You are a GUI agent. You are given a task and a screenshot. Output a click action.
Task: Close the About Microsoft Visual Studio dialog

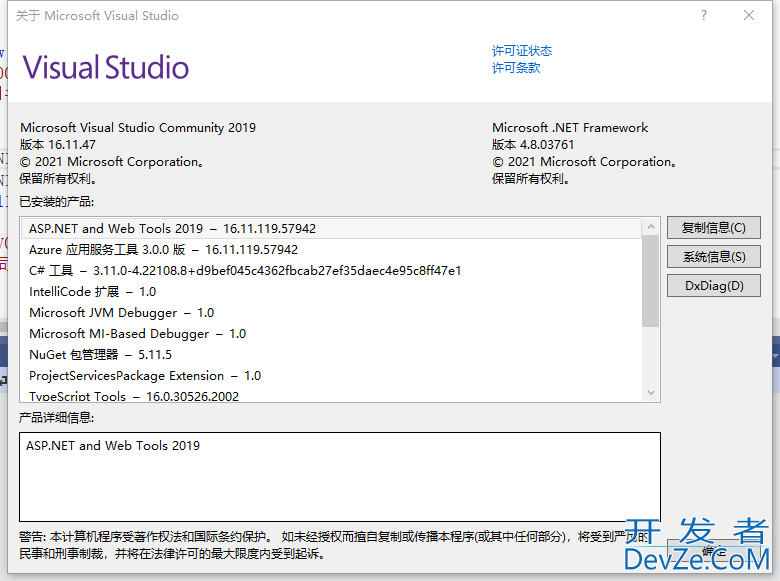pyautogui.click(x=749, y=16)
